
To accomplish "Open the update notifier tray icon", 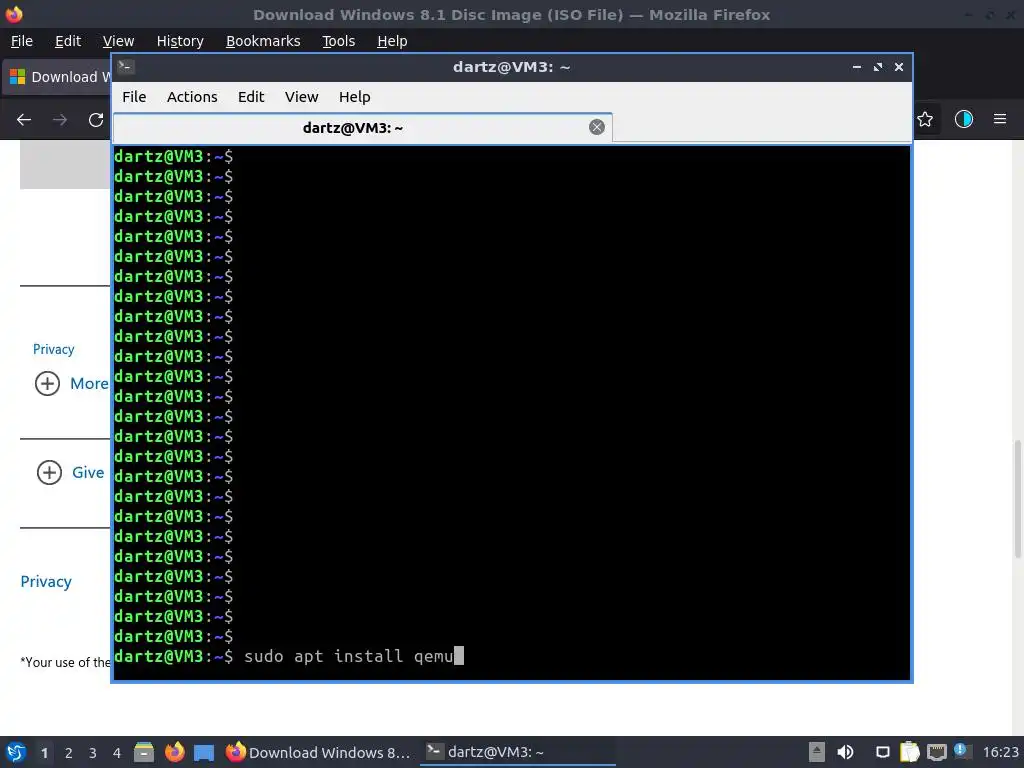I will pyautogui.click(x=961, y=751).
